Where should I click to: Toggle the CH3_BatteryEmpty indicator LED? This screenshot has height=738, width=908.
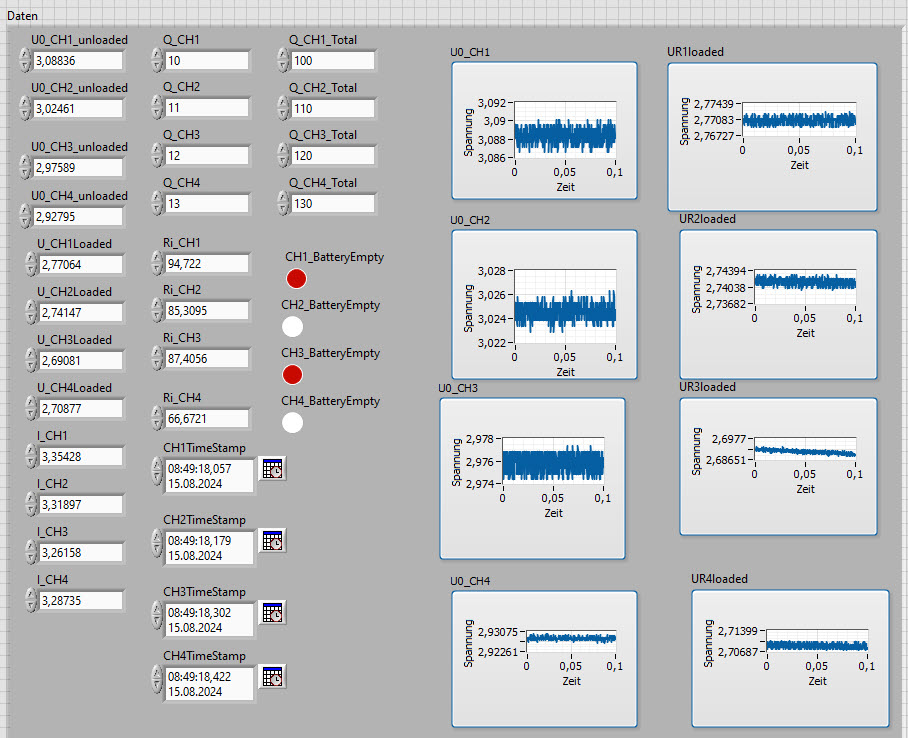pos(292,375)
